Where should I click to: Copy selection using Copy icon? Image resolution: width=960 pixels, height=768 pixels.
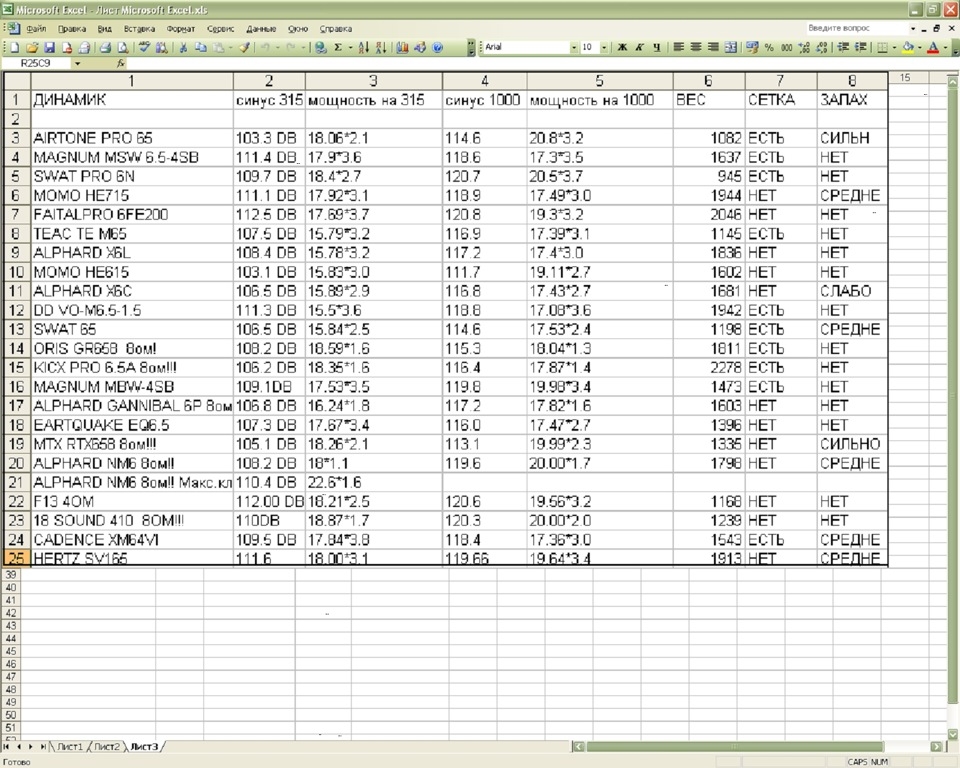(200, 47)
